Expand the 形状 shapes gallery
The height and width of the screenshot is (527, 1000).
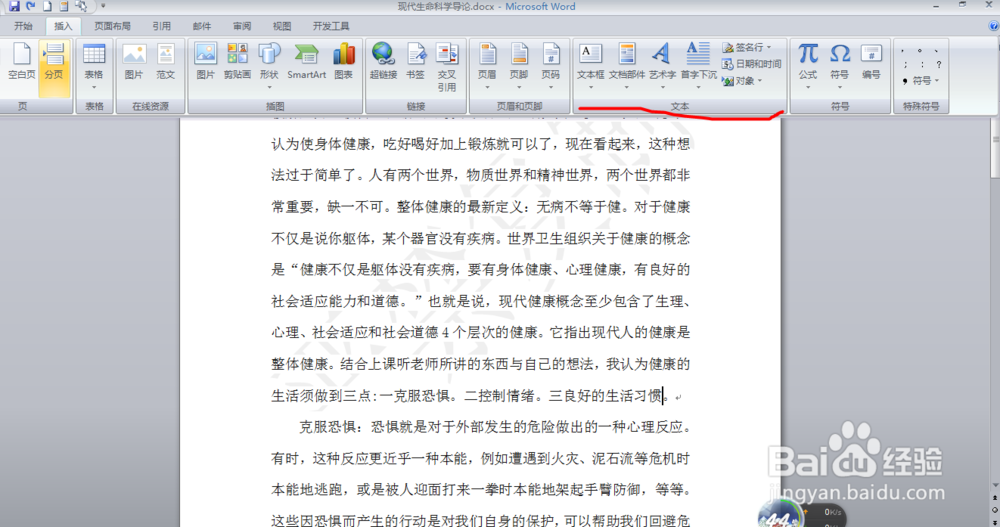[269, 66]
